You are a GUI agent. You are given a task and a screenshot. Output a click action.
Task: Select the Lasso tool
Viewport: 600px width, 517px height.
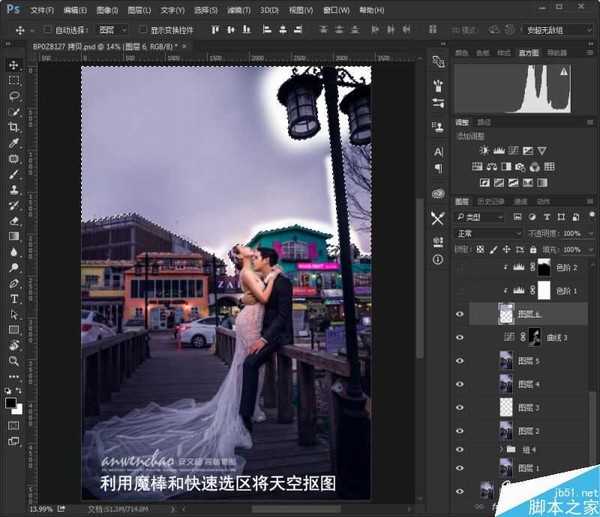tap(14, 96)
